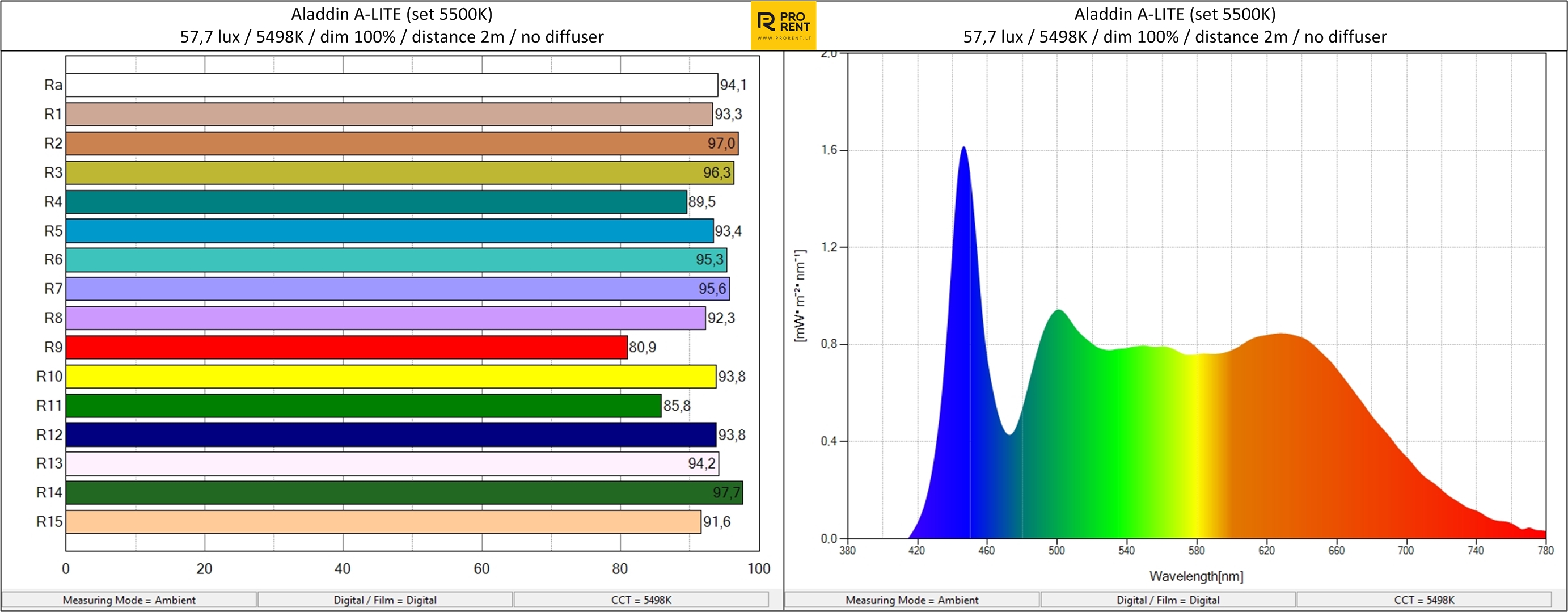This screenshot has height=612, width=1568.
Task: Select the R7 periwinkle bar
Action: (x=398, y=289)
